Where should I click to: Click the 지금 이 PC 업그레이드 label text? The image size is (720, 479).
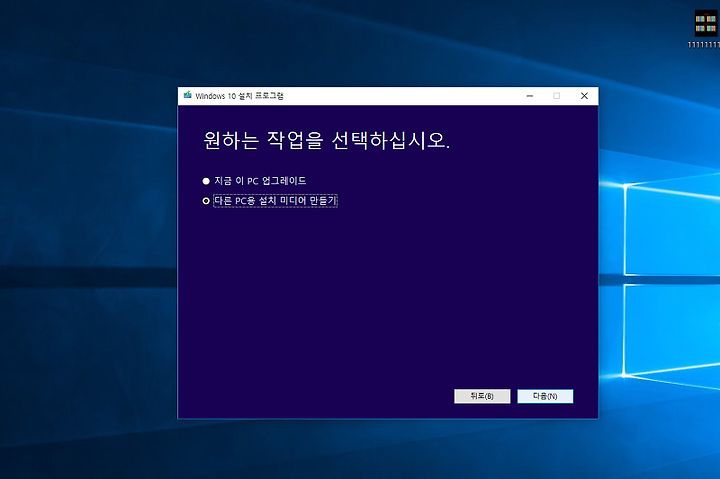(x=260, y=181)
